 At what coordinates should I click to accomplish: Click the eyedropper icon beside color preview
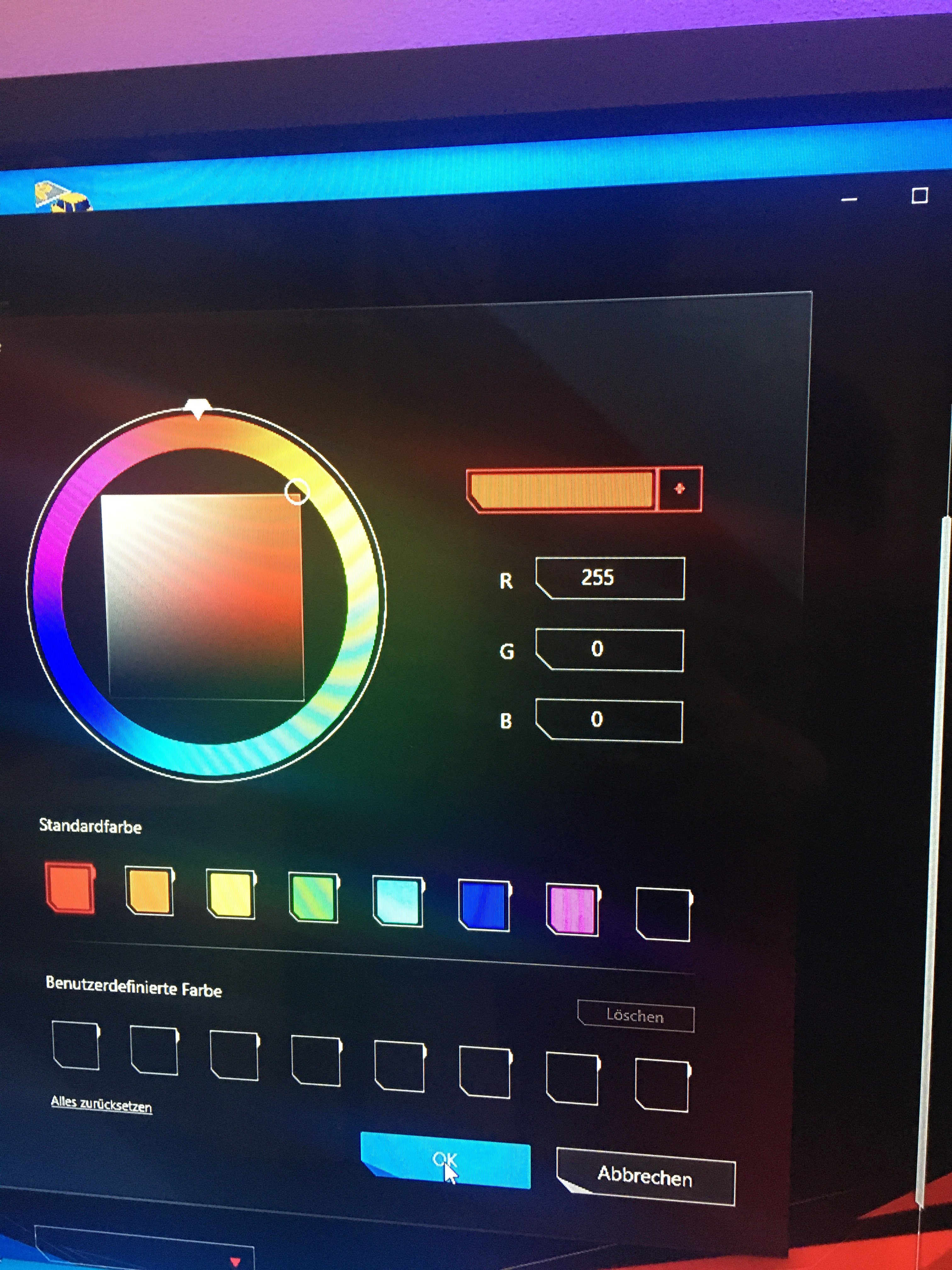point(679,489)
